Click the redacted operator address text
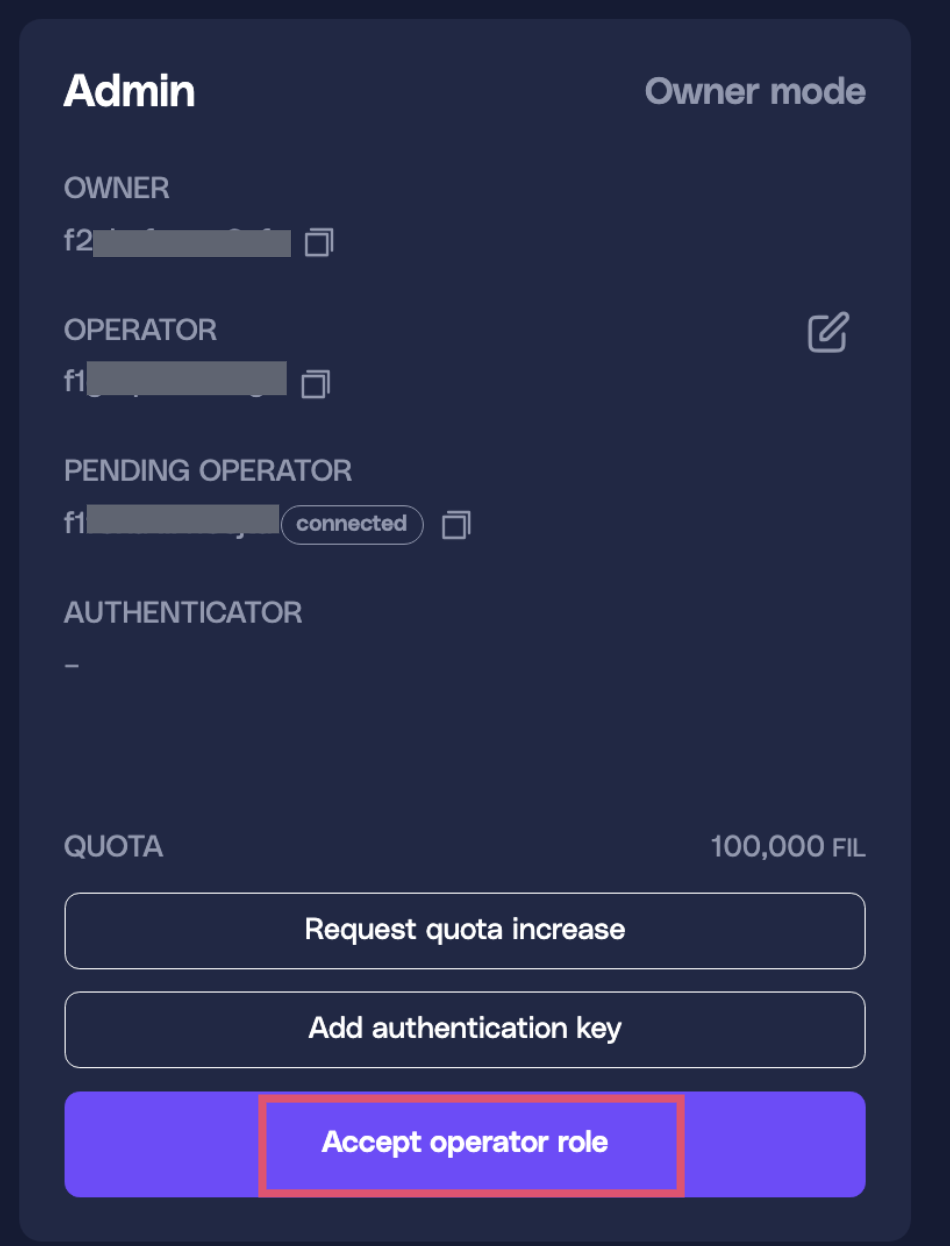This screenshot has width=950, height=1246. click(175, 382)
